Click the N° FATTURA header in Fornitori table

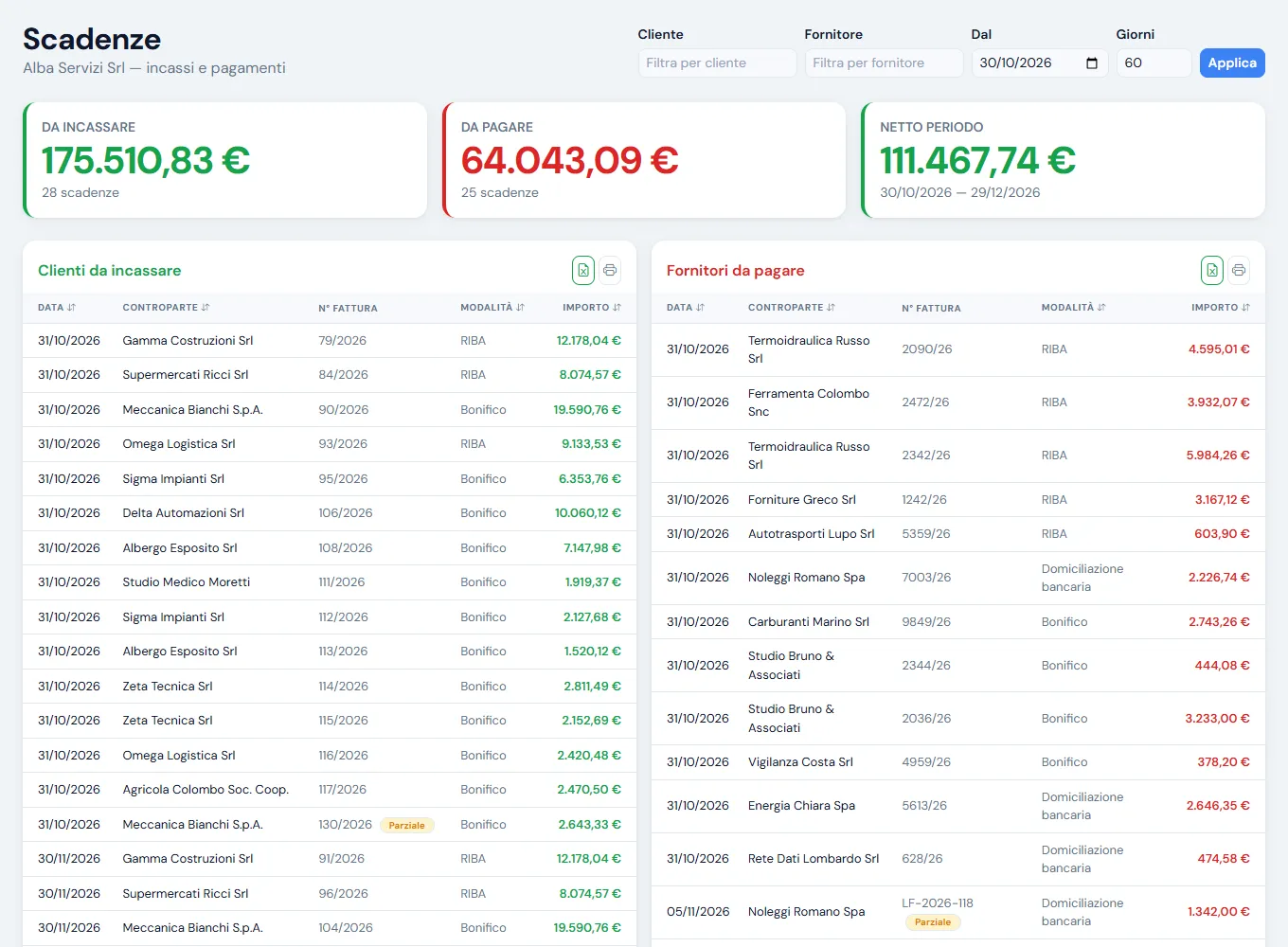point(931,308)
